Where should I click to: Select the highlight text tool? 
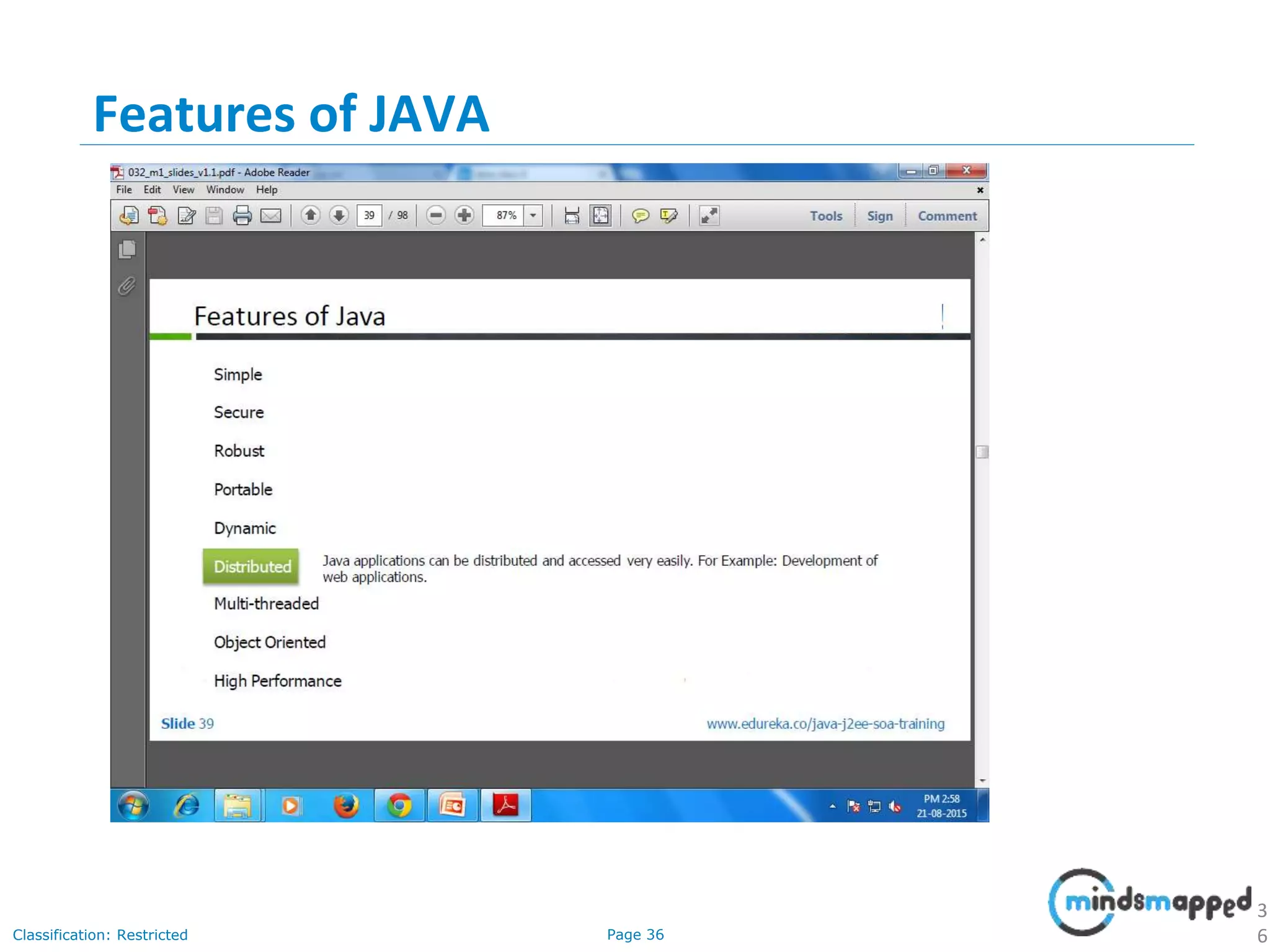tap(668, 216)
